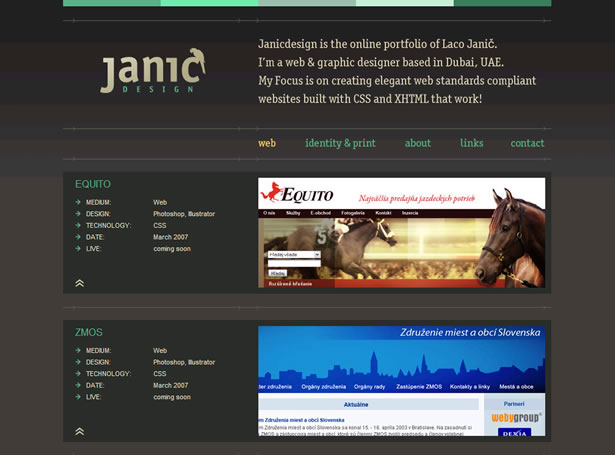Click the Janic Design logo
The height and width of the screenshot is (455, 615).
point(153,71)
